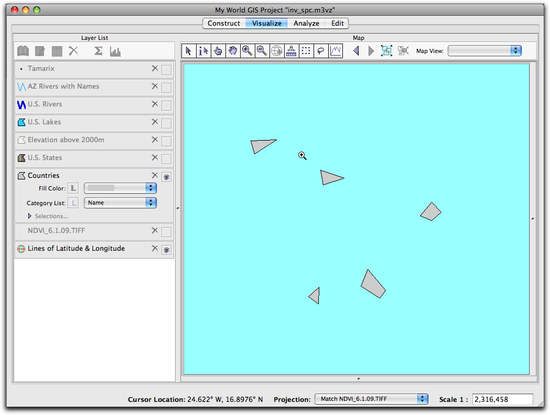Toggle visibility of U.S. Lakes layer
Image resolution: width=550 pixels, height=415 pixels.
tap(166, 123)
